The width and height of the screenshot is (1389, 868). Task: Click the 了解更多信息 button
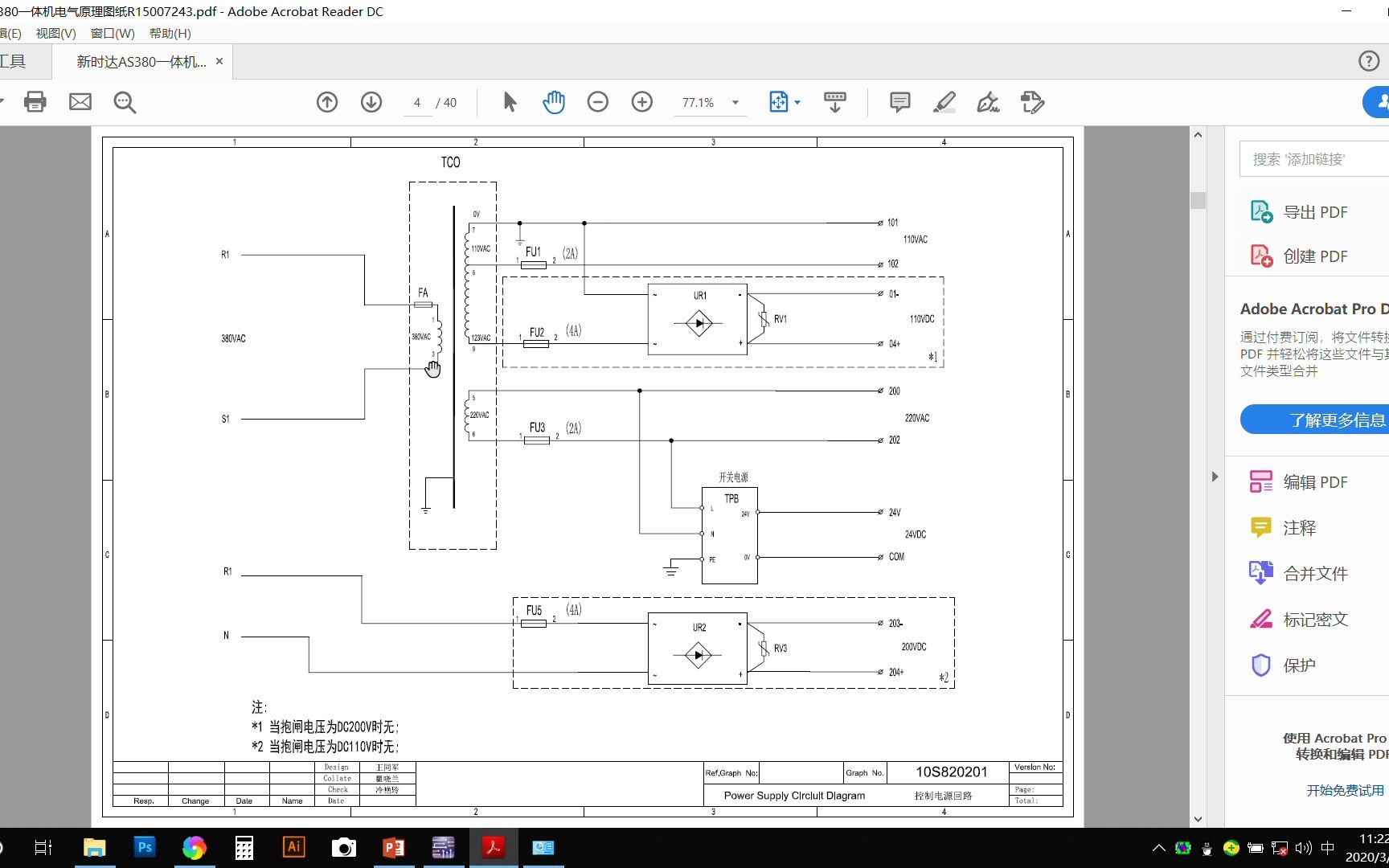(x=1315, y=420)
